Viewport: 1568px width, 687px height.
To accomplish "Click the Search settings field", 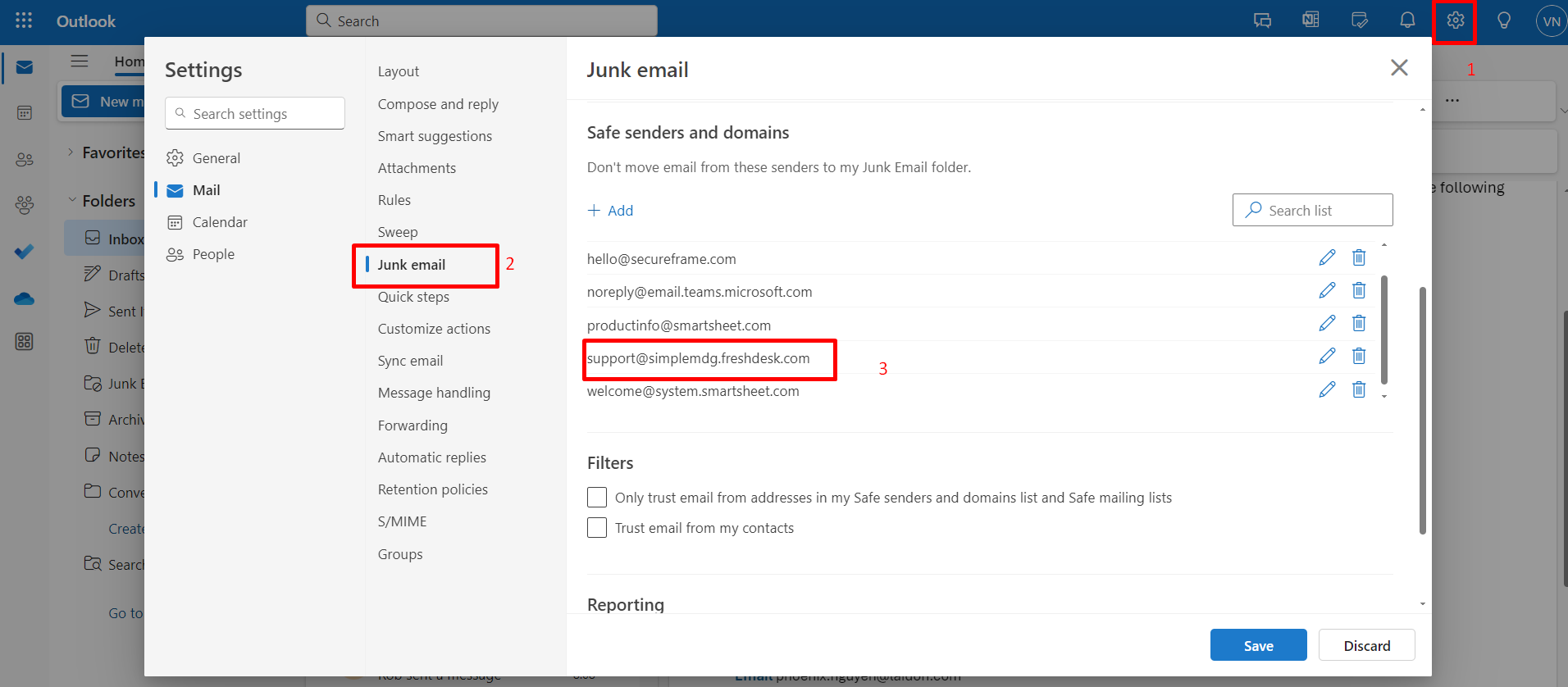I will 255,113.
